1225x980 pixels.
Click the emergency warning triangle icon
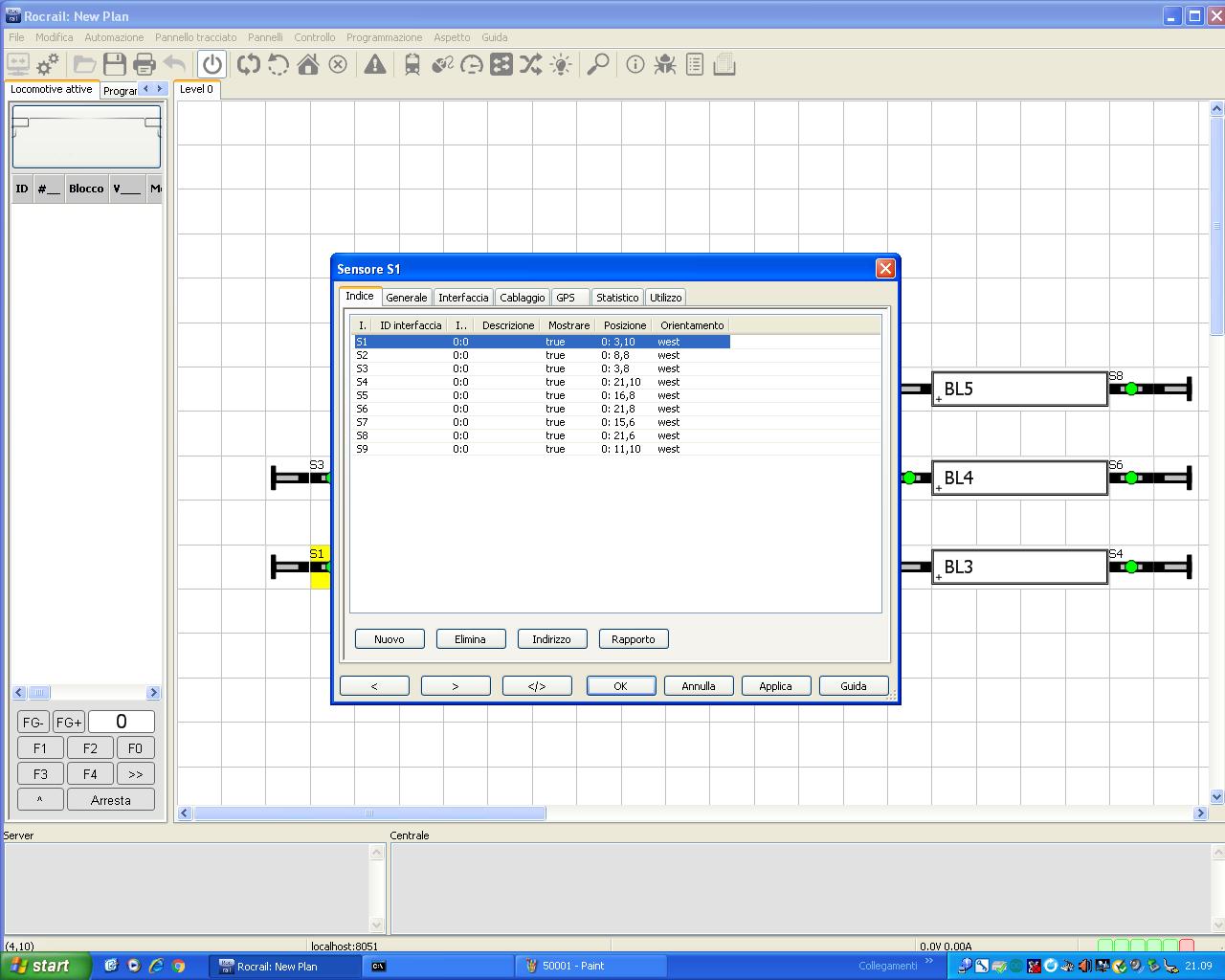[375, 64]
